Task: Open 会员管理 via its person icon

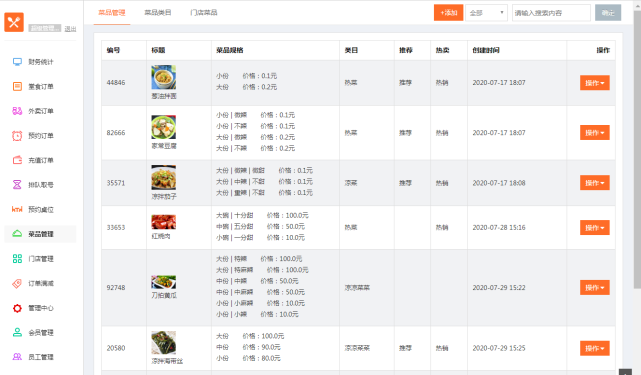Action: 17,332
